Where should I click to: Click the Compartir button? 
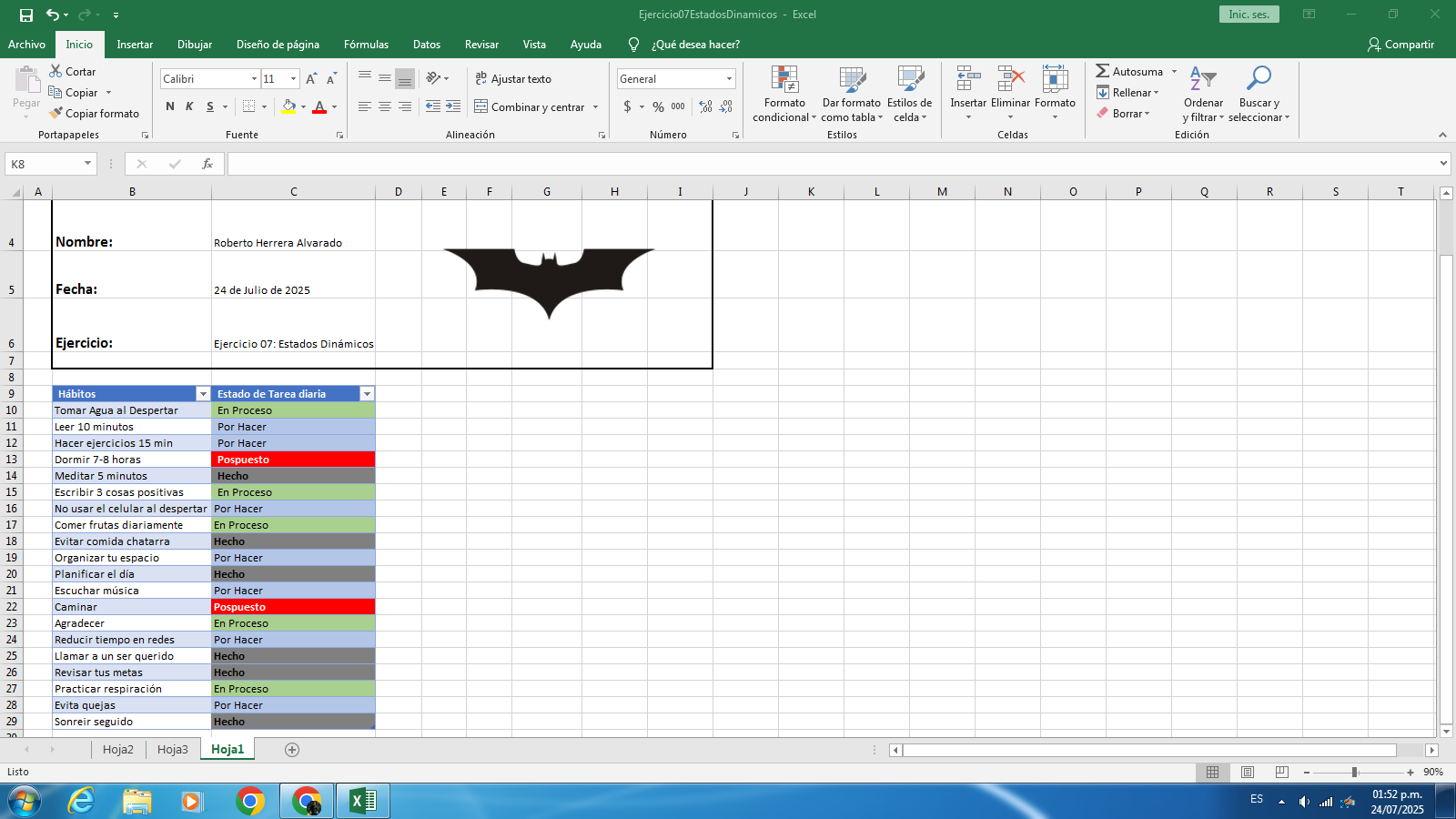tap(1400, 45)
